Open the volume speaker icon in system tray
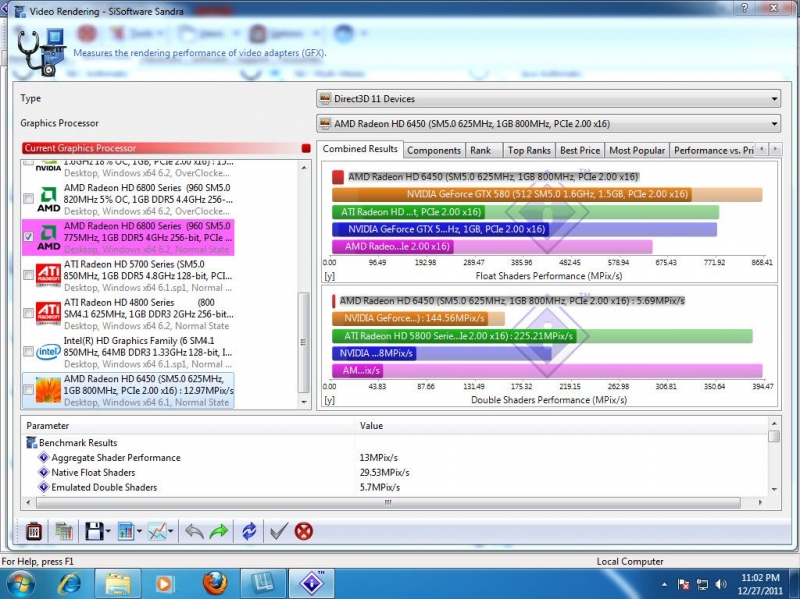Viewport: 800px width, 599px height. 721,584
